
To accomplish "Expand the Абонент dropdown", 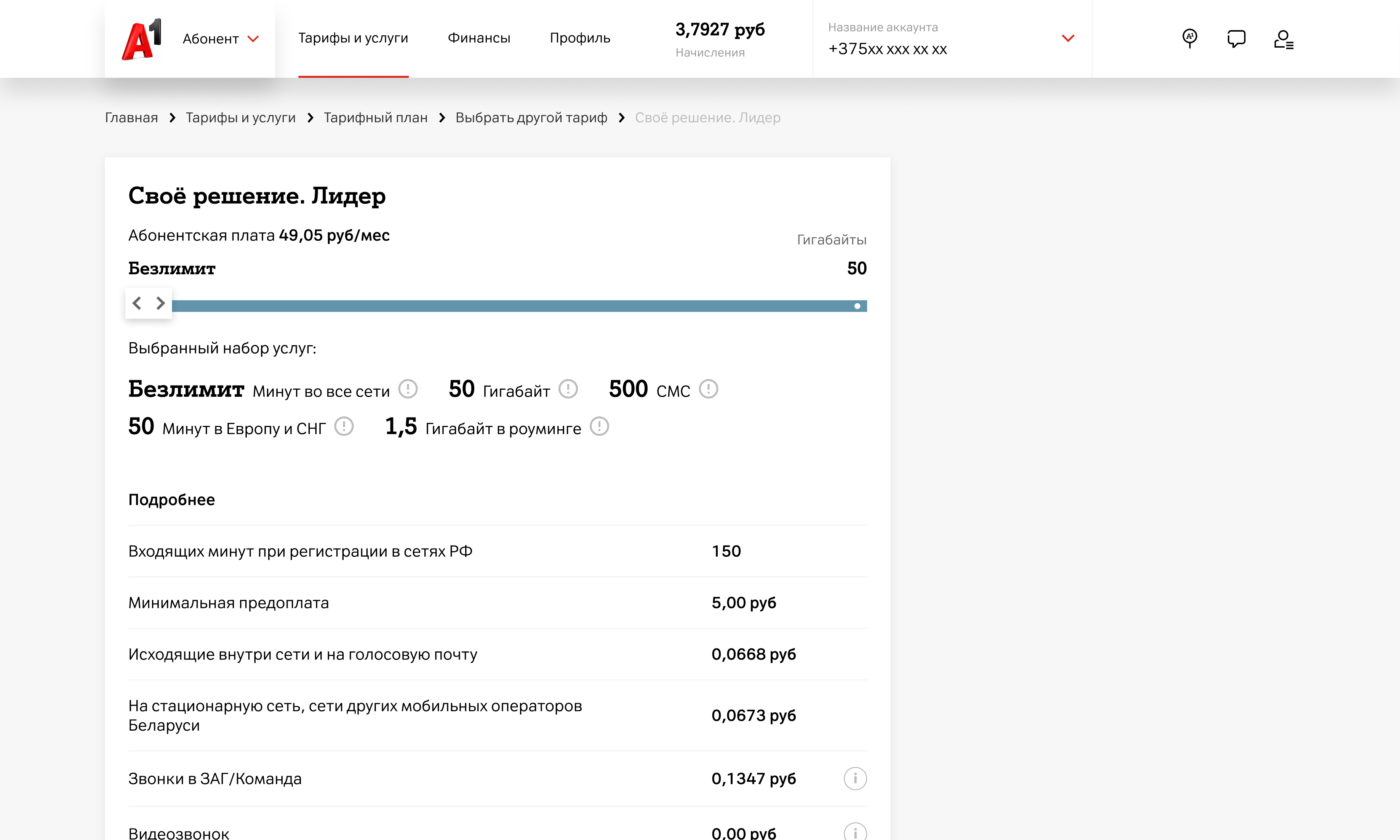I will tap(221, 38).
